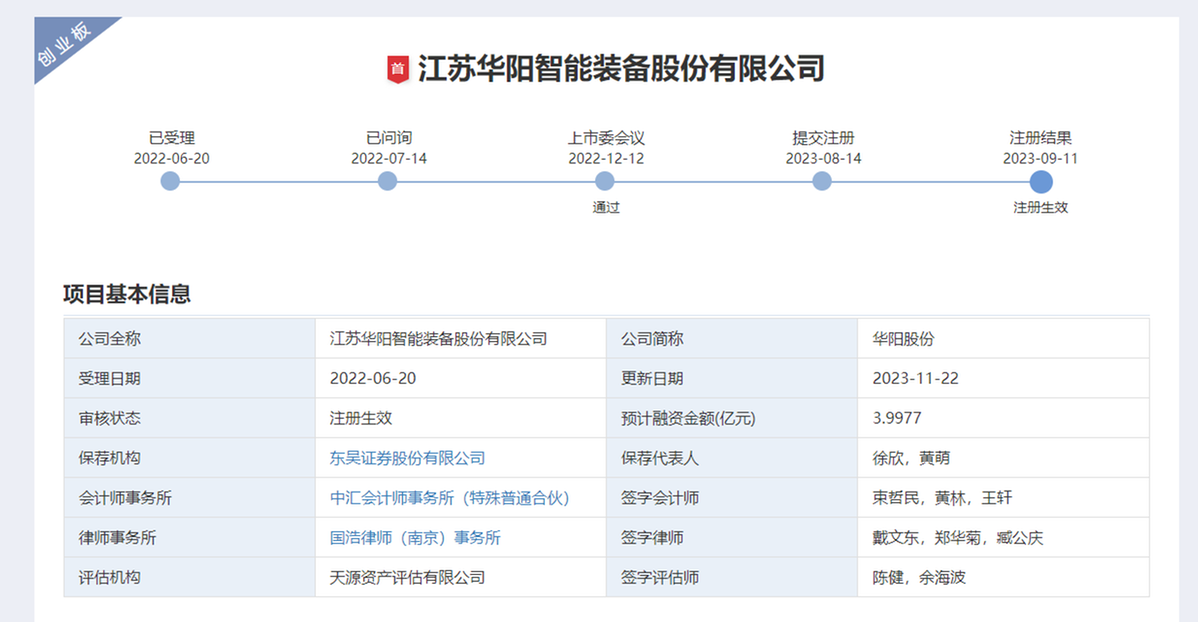This screenshot has height=622, width=1198.
Task: Click the 保荐代表人 label cell
Action: (x=732, y=458)
